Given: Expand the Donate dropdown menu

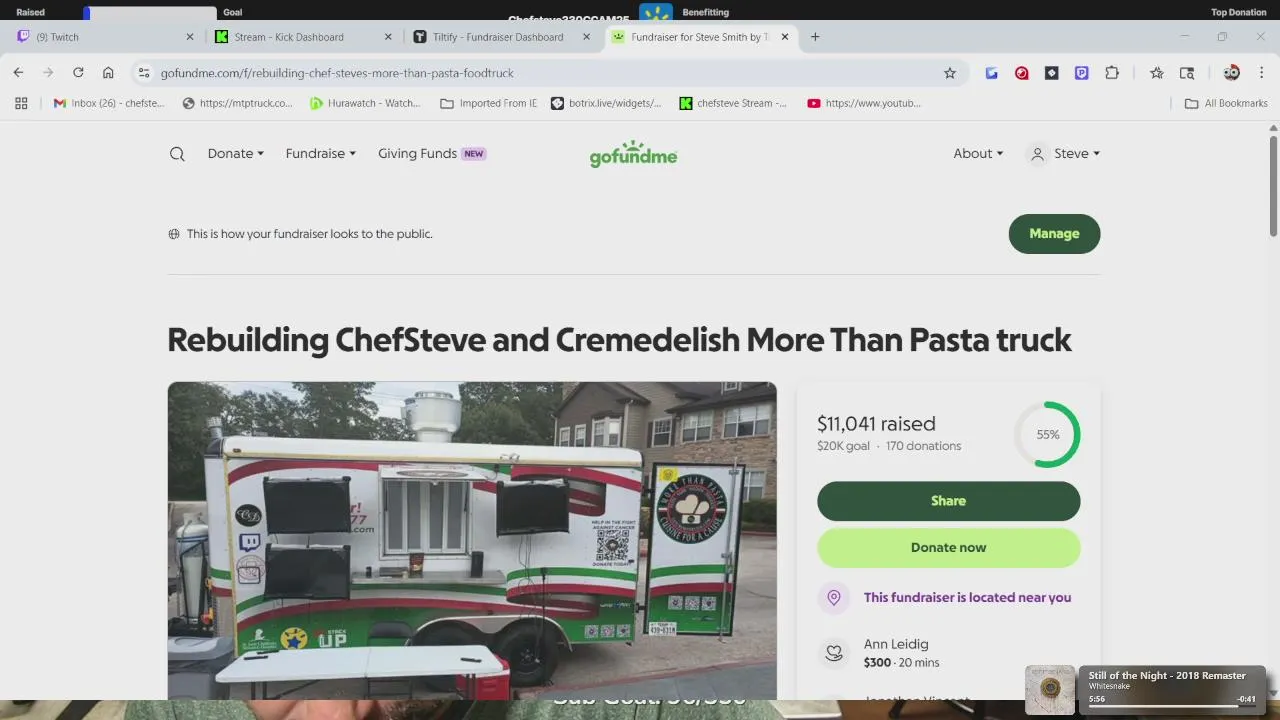Looking at the screenshot, I should pos(236,154).
